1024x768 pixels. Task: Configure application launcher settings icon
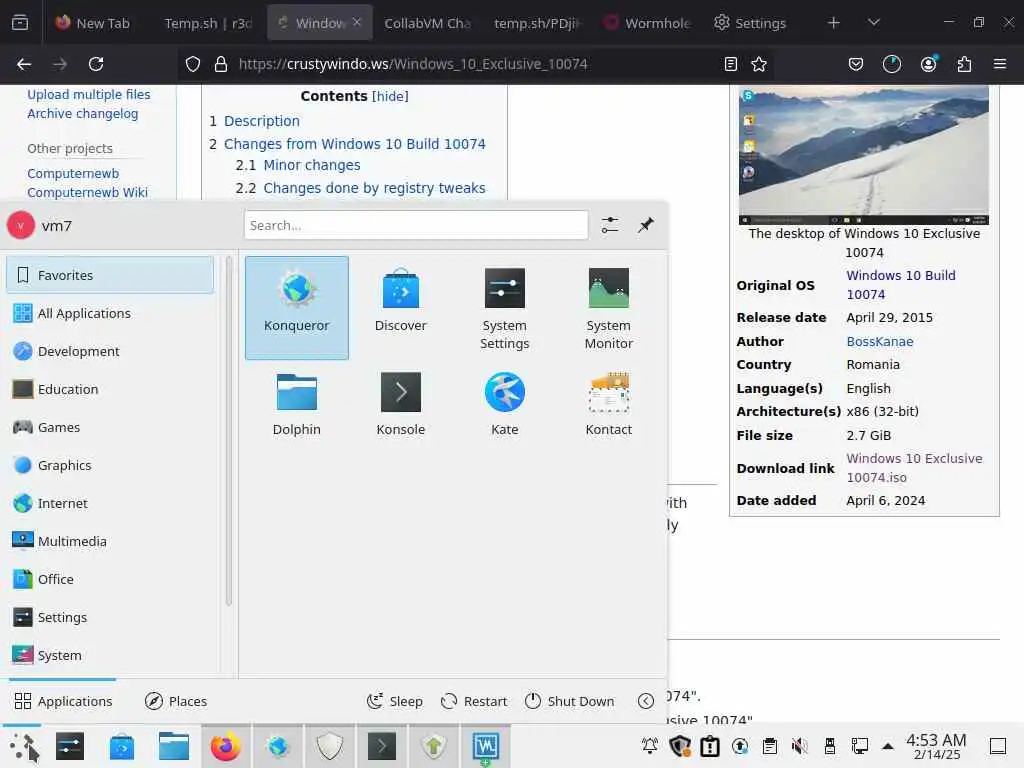[x=610, y=225]
